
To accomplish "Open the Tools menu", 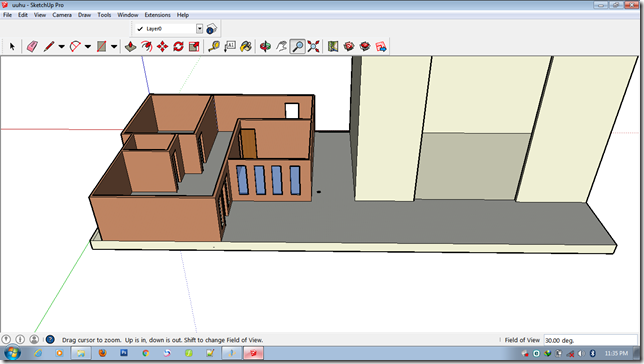I will 104,15.
